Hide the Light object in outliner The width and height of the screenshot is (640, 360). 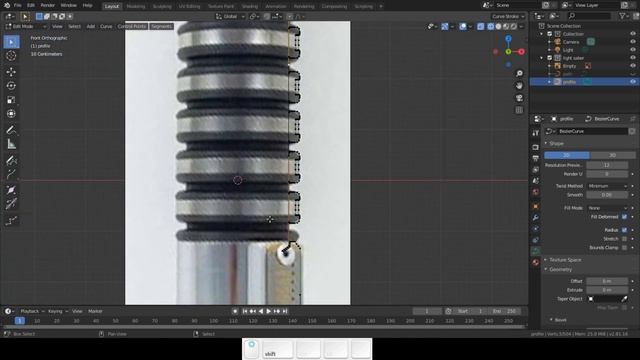pos(633,50)
